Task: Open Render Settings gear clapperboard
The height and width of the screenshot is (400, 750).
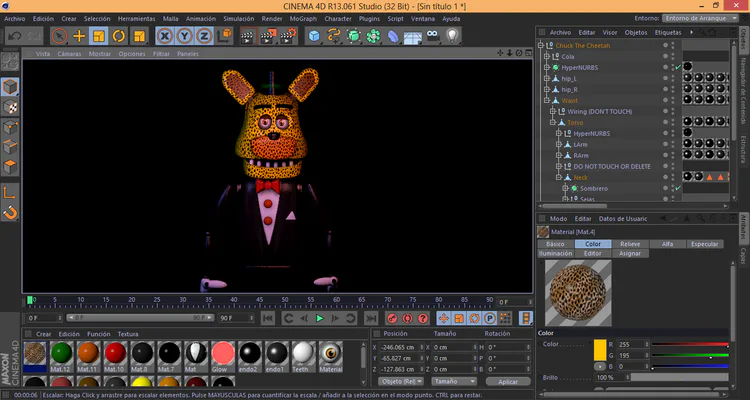Action: [288, 36]
